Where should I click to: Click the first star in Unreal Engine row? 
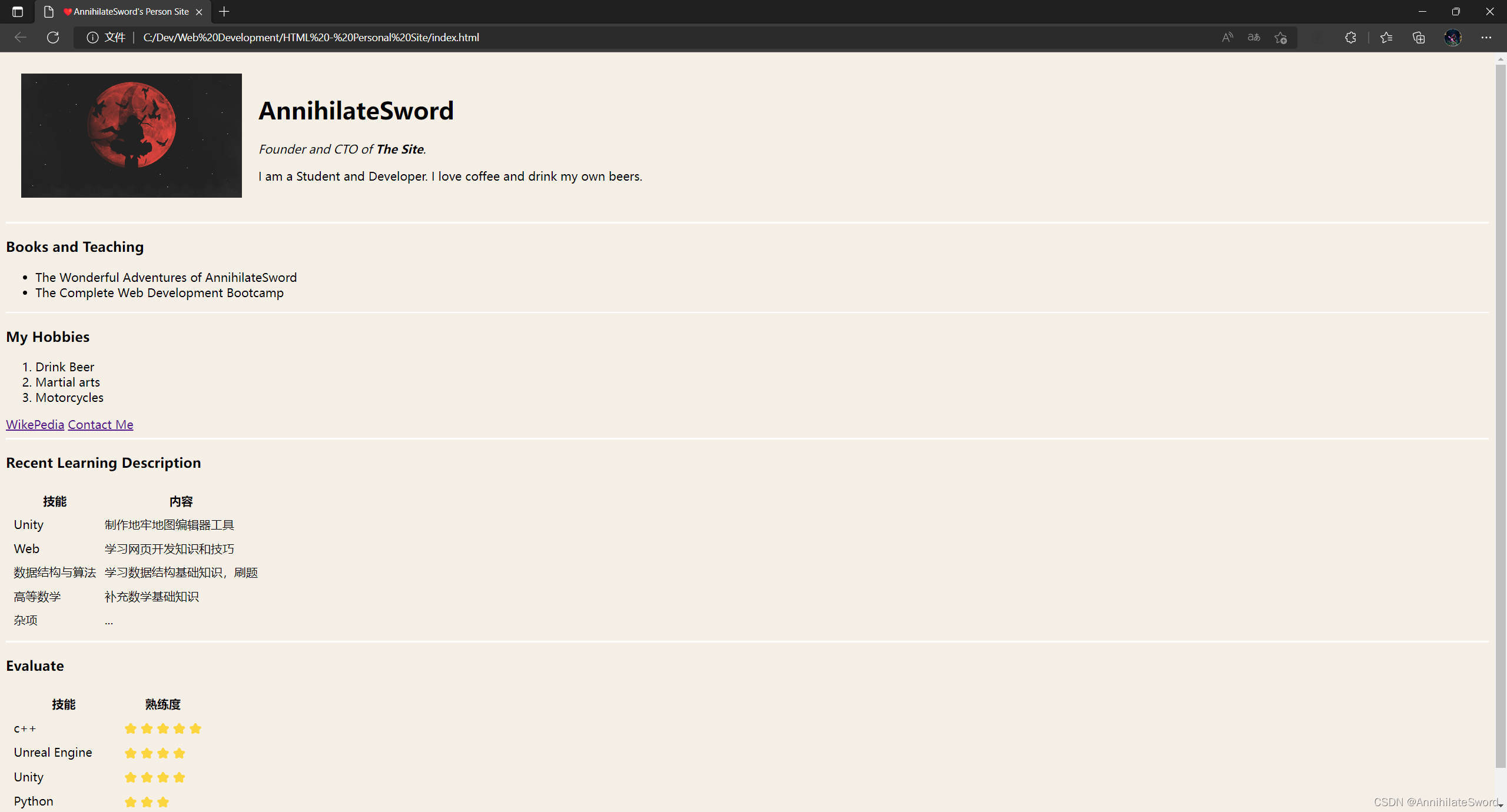131,753
